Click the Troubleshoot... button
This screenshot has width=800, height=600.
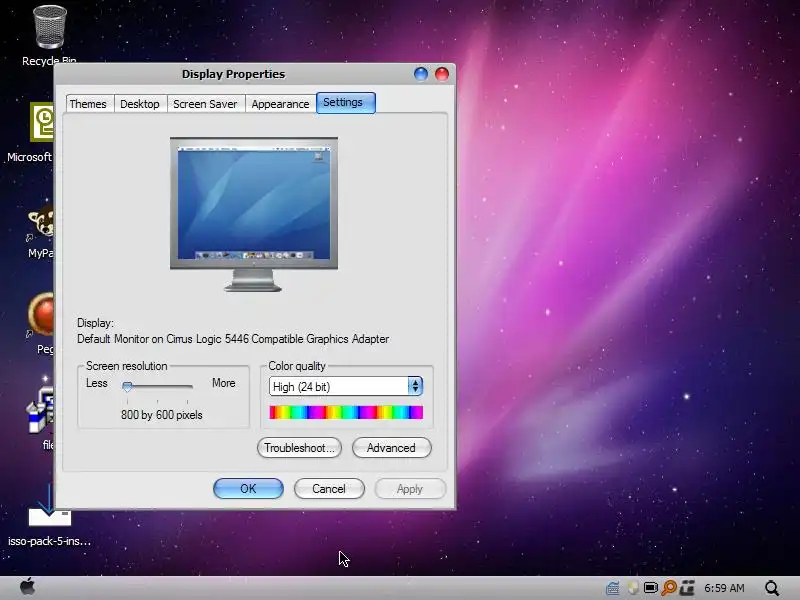(299, 447)
